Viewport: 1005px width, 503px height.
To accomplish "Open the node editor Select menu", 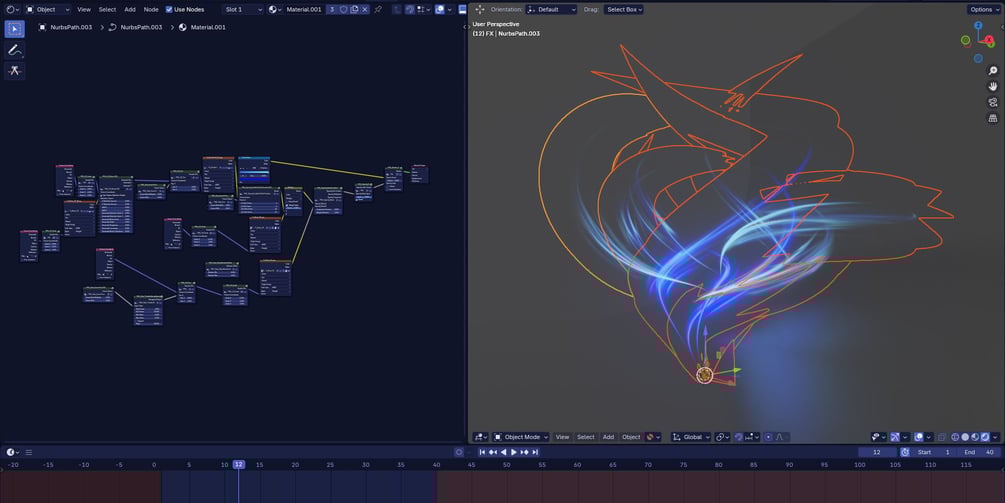I will [107, 10].
